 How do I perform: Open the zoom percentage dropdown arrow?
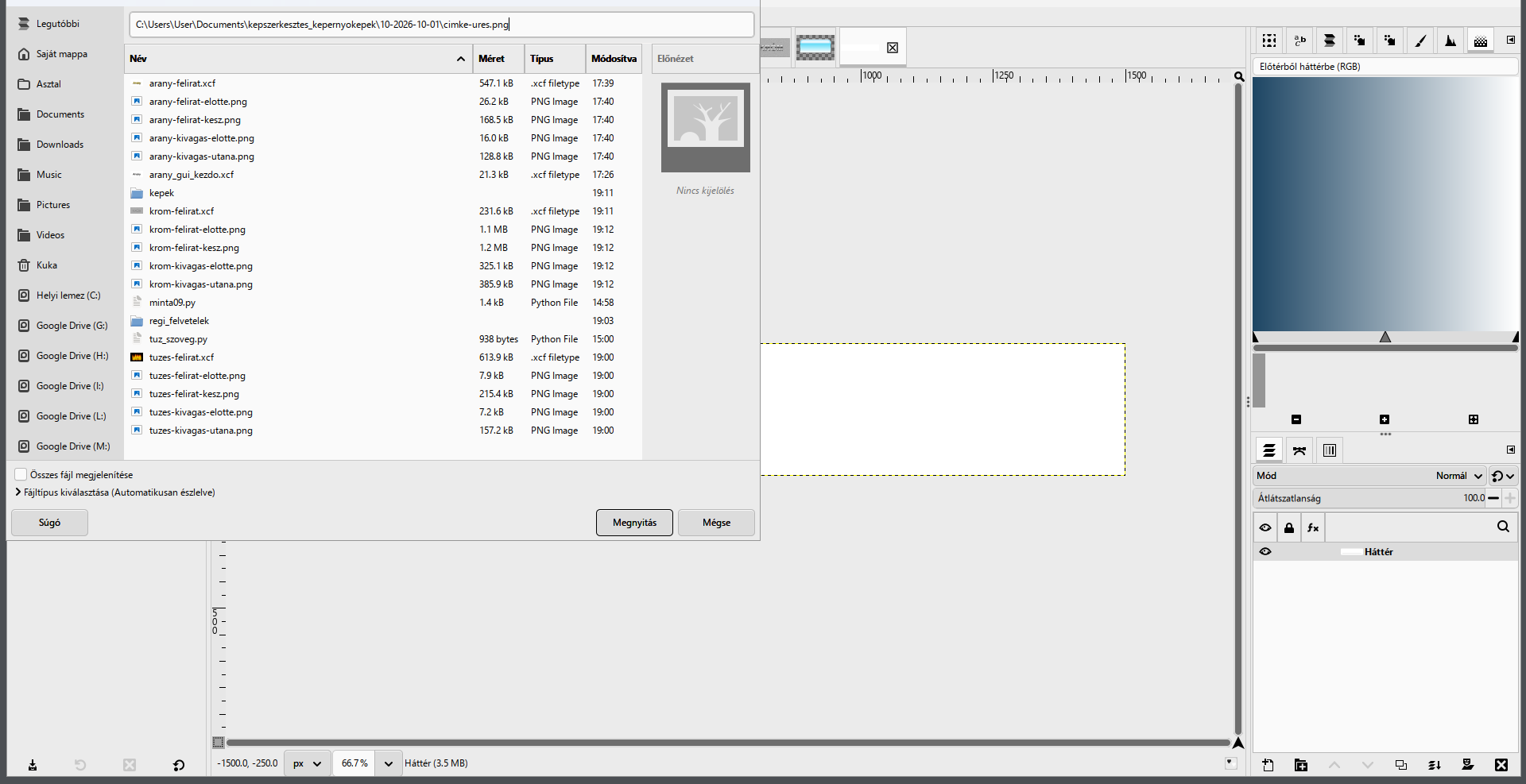click(x=388, y=763)
